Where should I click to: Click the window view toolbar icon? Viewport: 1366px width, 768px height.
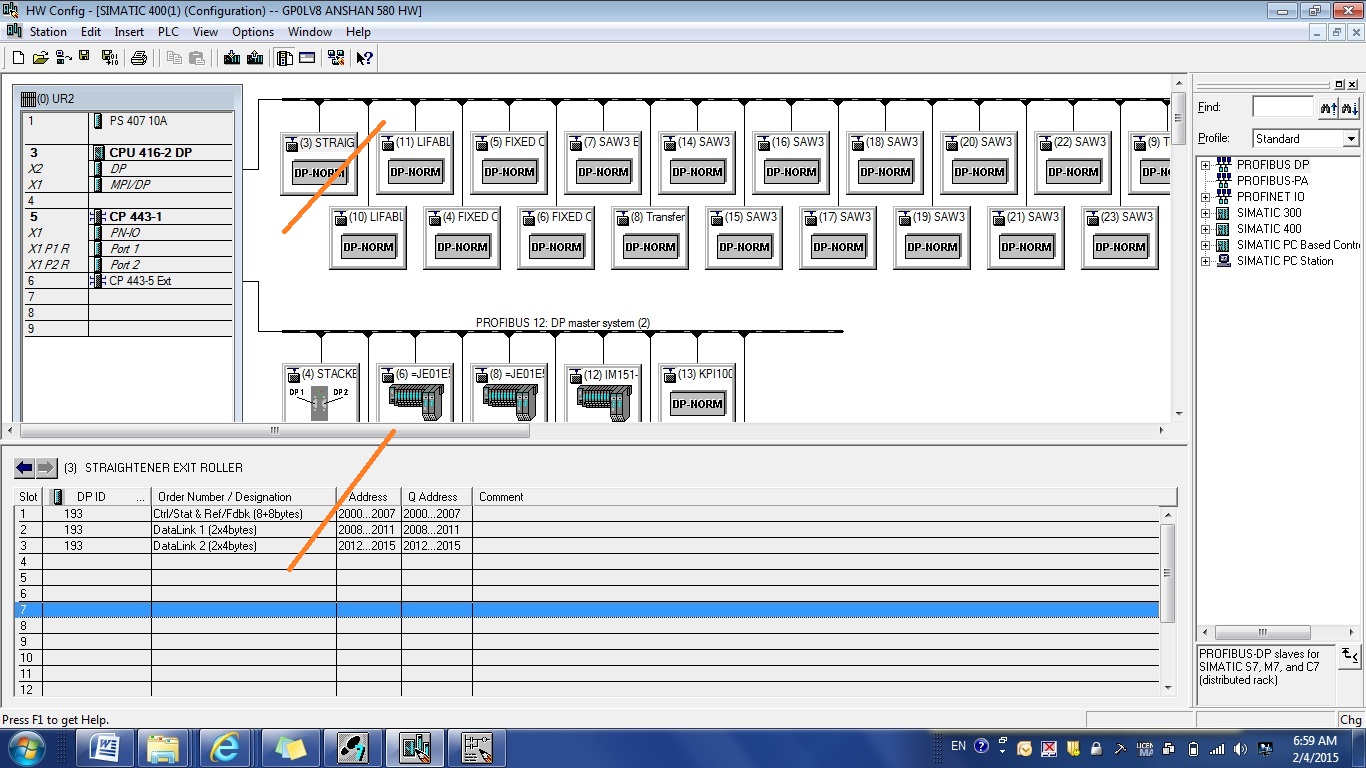coord(307,58)
